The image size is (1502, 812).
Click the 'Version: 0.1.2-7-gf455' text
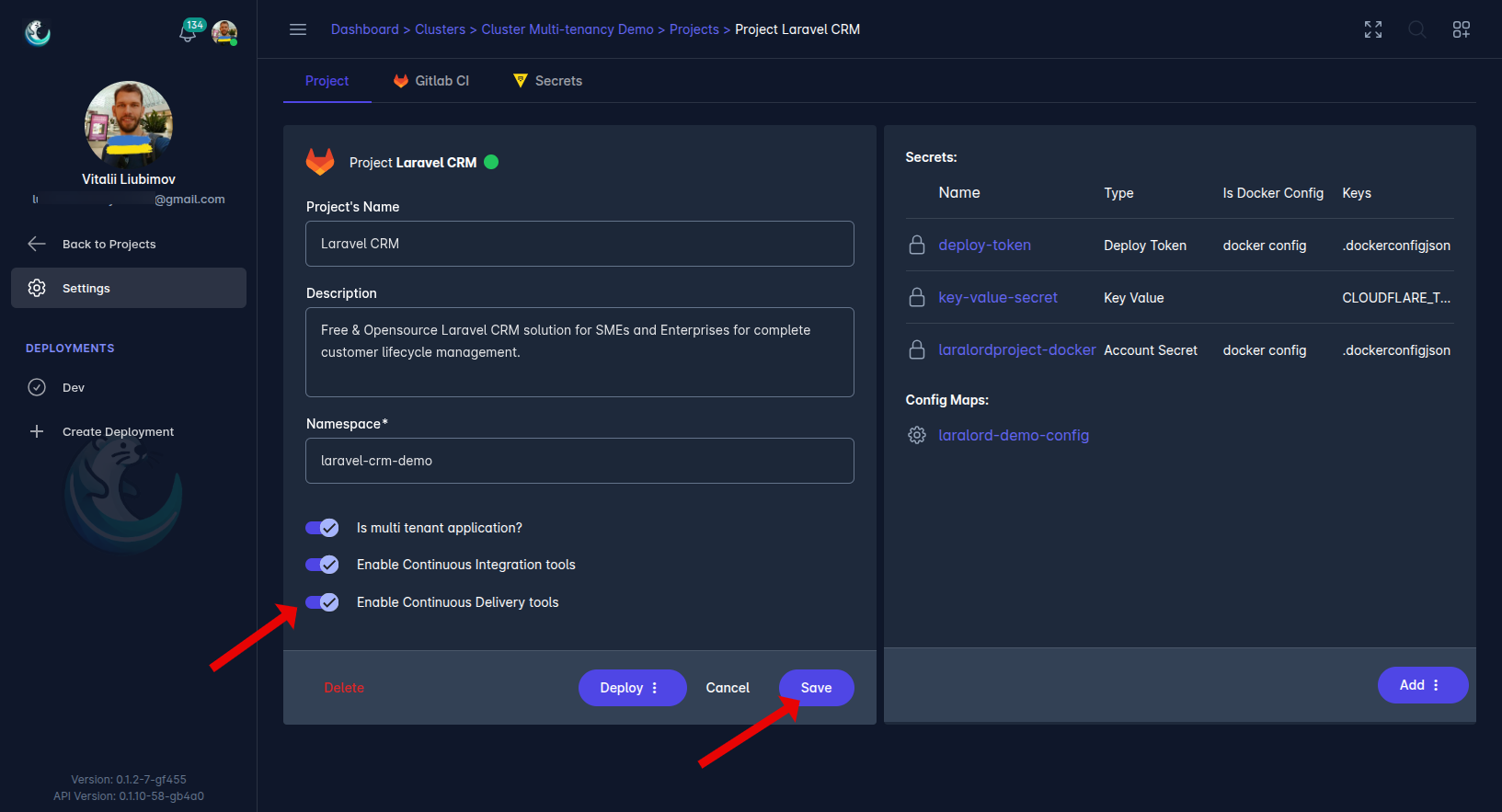129,780
